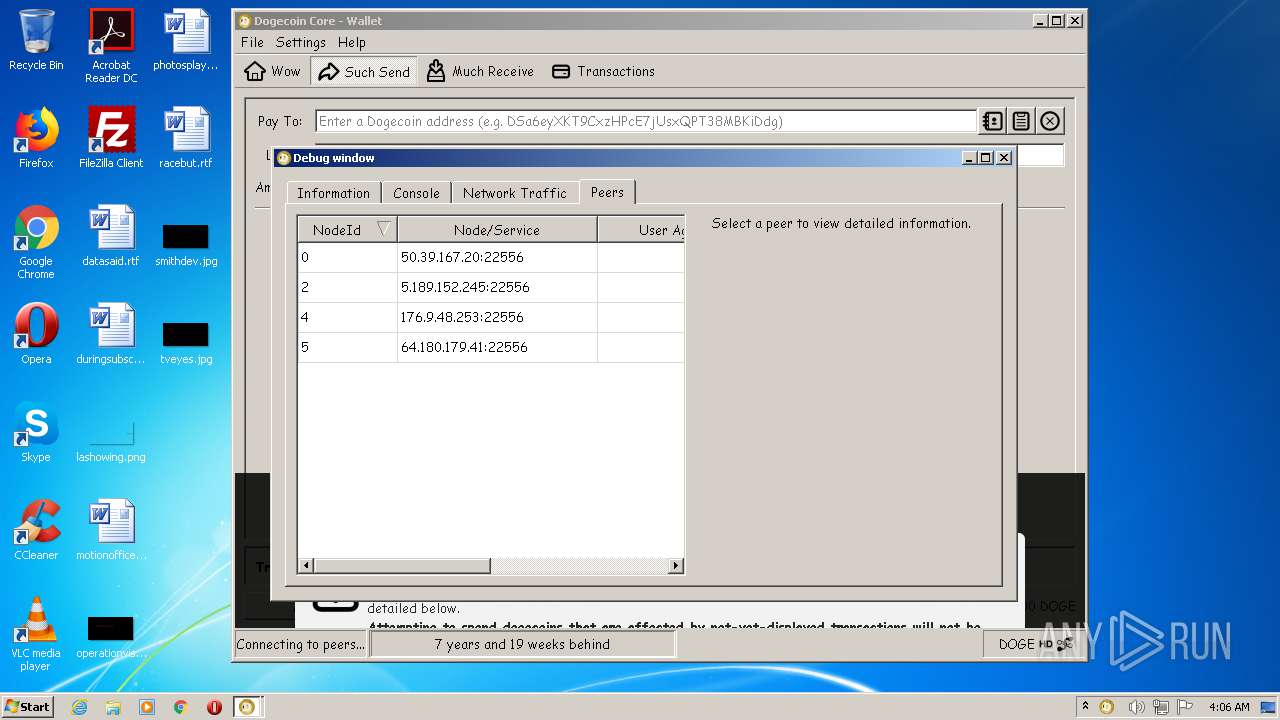
Task: Open the File menu
Action: 252,42
